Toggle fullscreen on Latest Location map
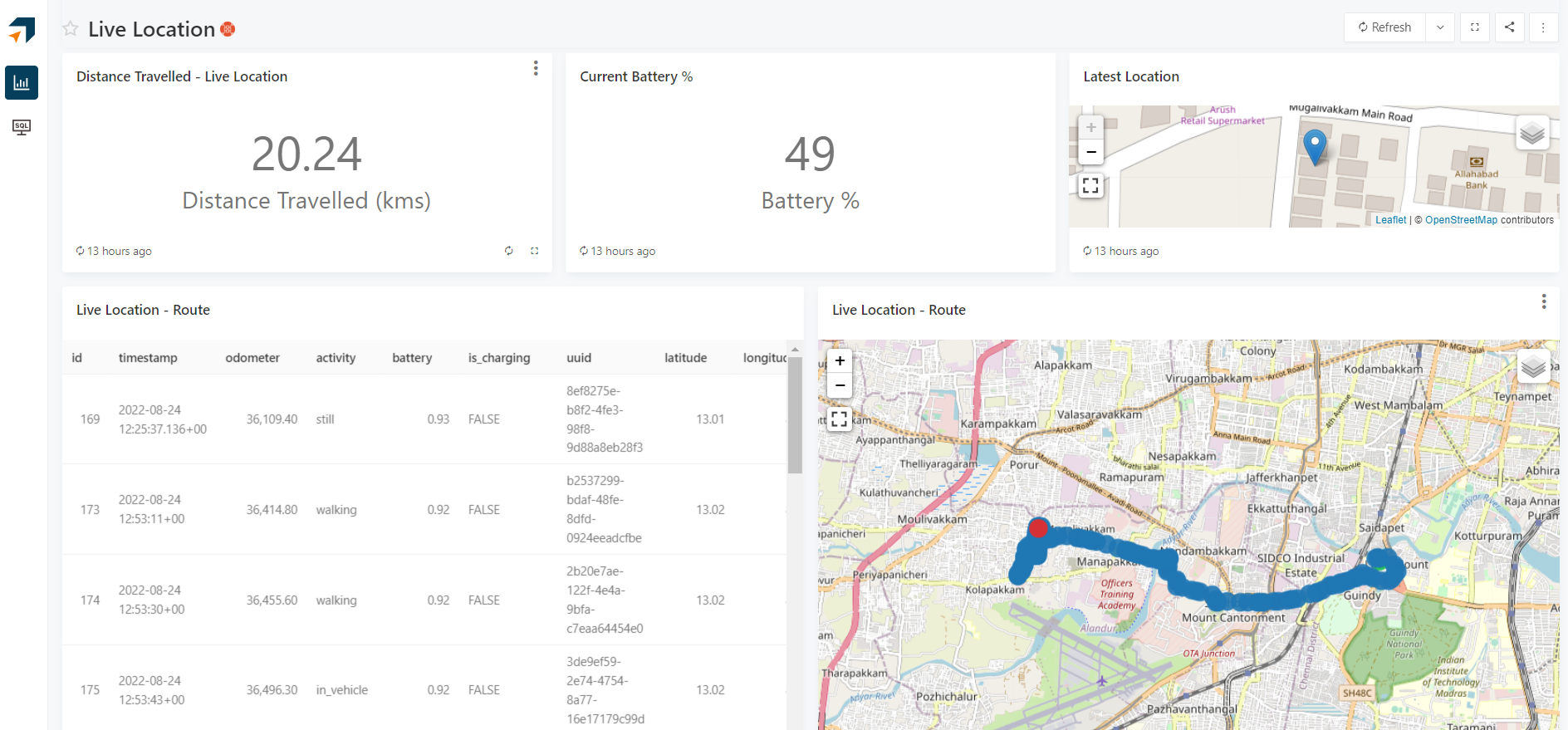 [x=1090, y=185]
